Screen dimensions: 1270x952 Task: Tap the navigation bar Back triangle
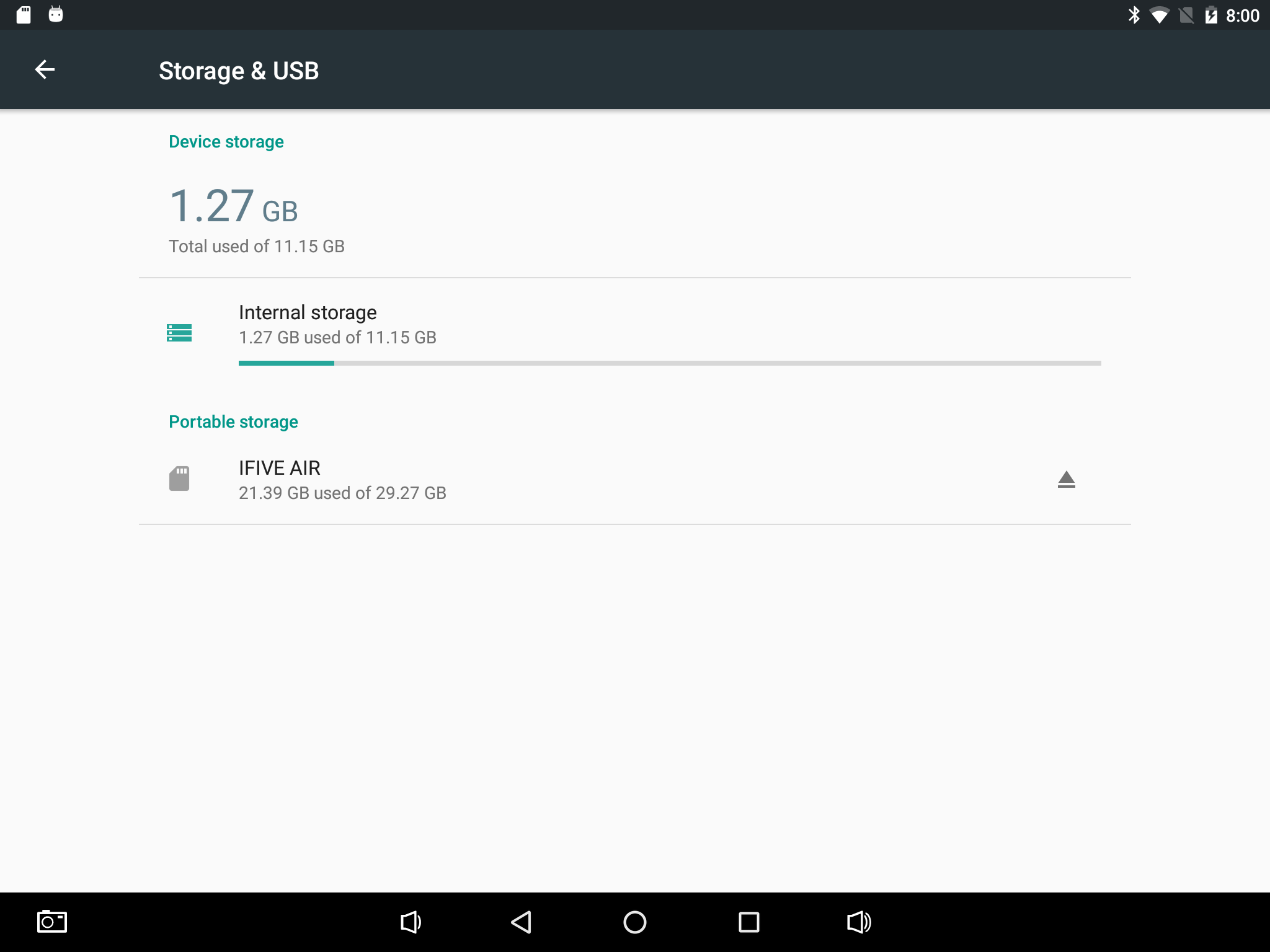tap(521, 922)
